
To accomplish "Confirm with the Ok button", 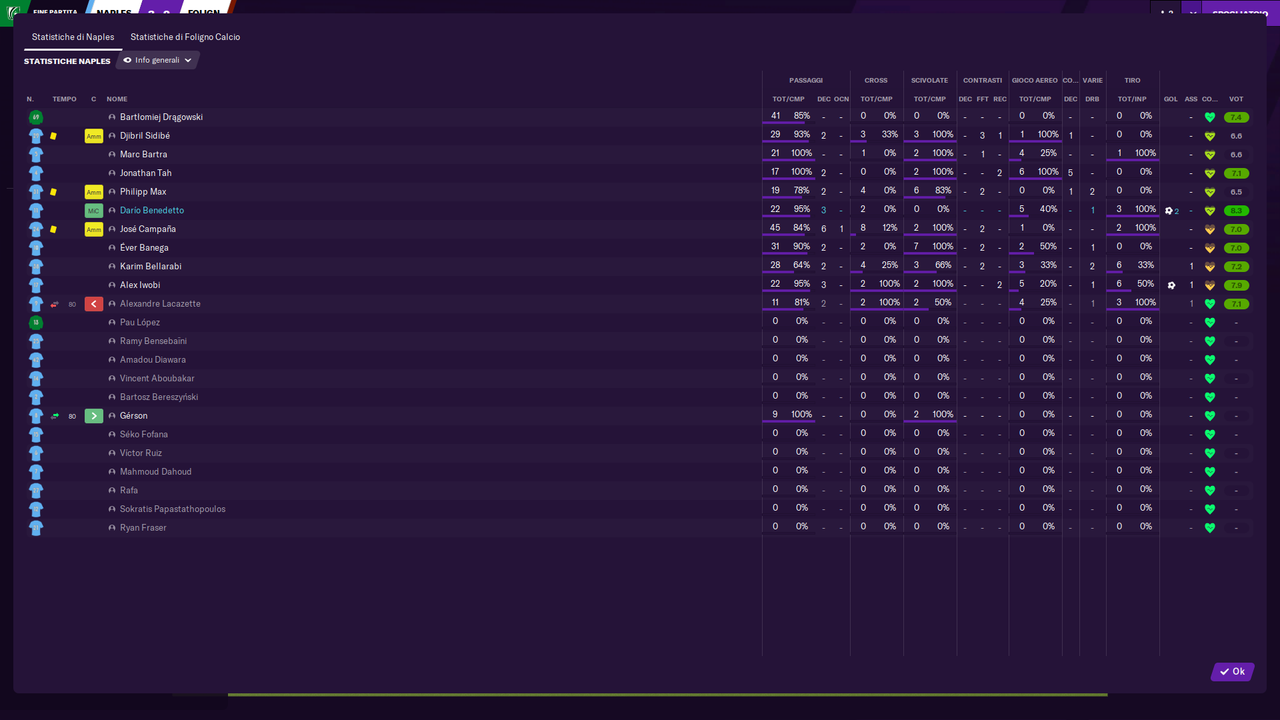I will [1232, 672].
